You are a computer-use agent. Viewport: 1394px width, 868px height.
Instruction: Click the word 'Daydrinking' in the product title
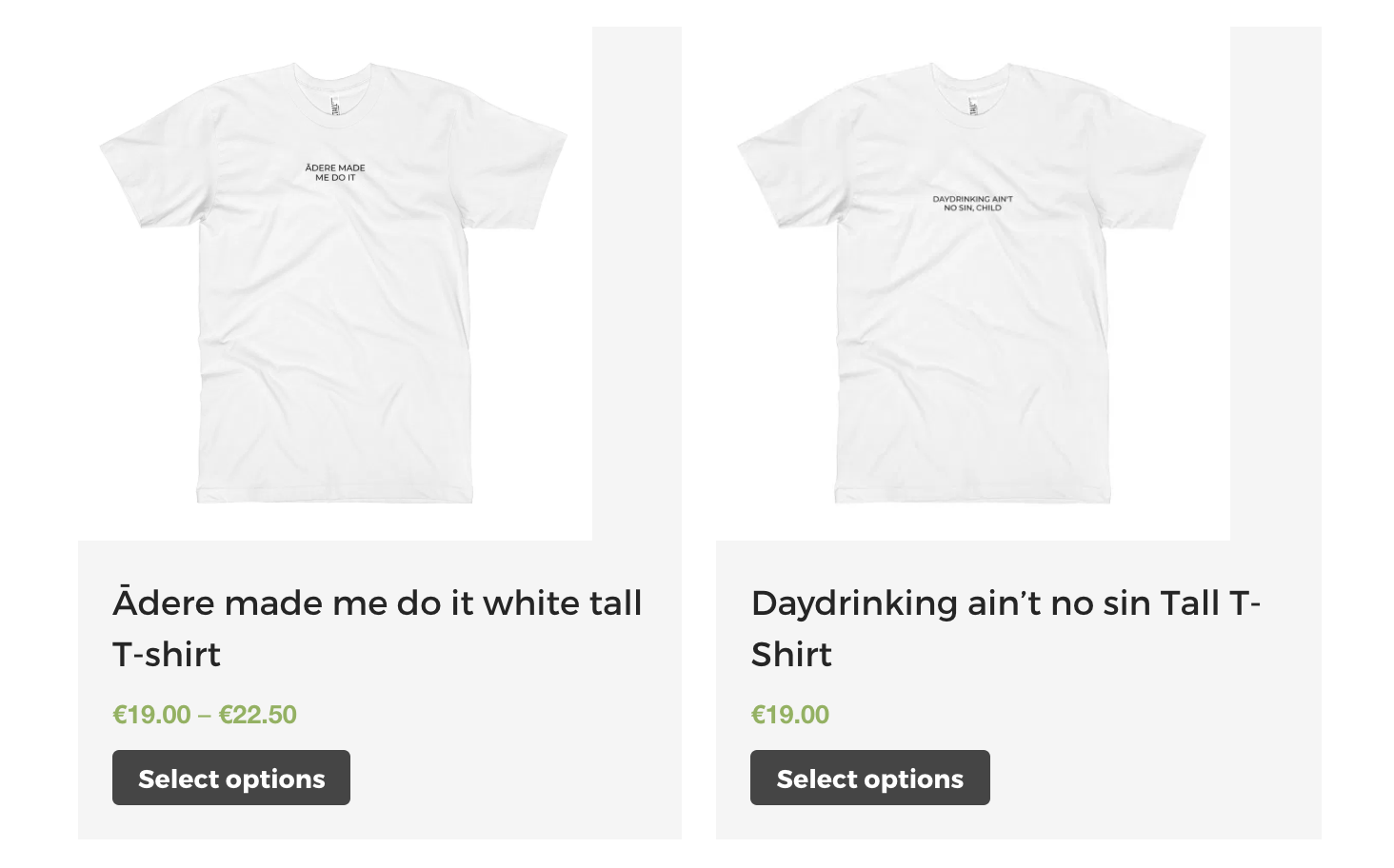(x=854, y=603)
